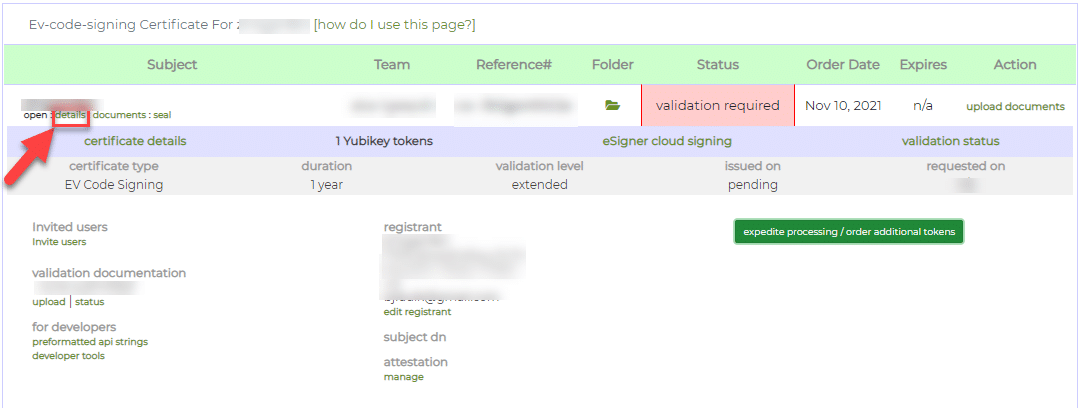This screenshot has height=408, width=1082.
Task: Switch to the '1 Yubikey tokens' tab
Action: click(x=384, y=141)
